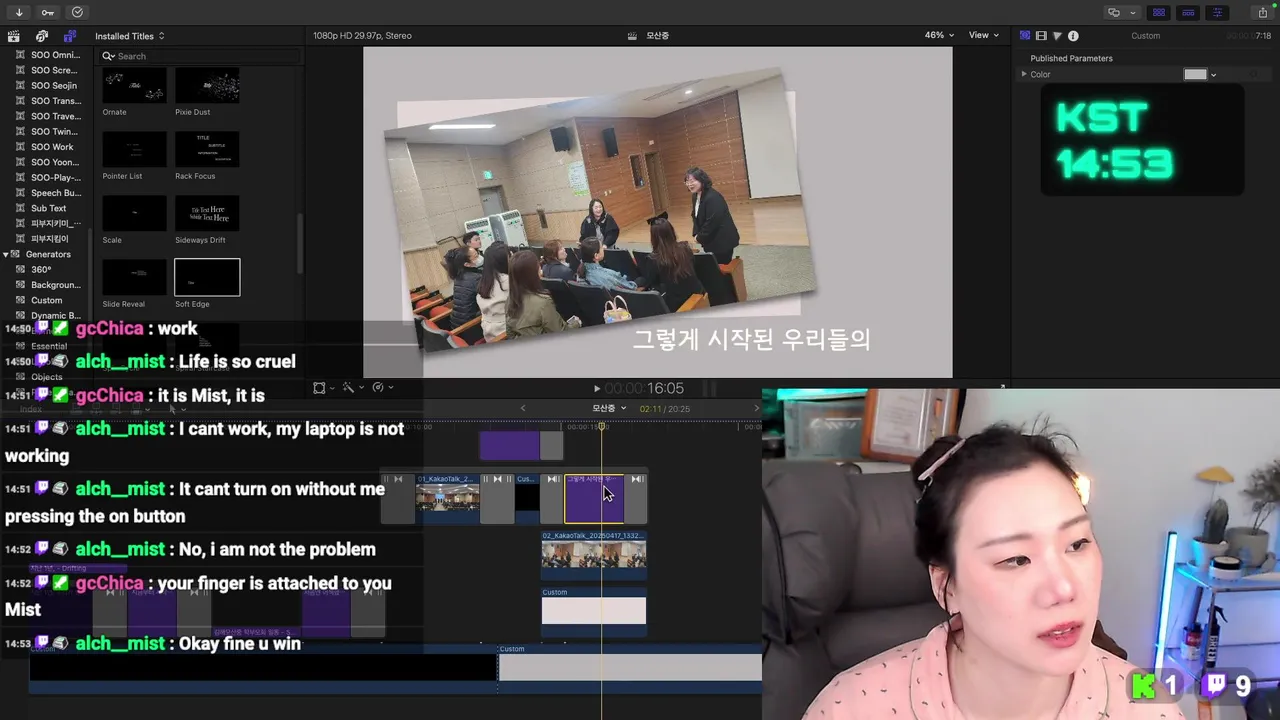1280x720 pixels.
Task: Select the selected purple title clip
Action: click(x=594, y=499)
